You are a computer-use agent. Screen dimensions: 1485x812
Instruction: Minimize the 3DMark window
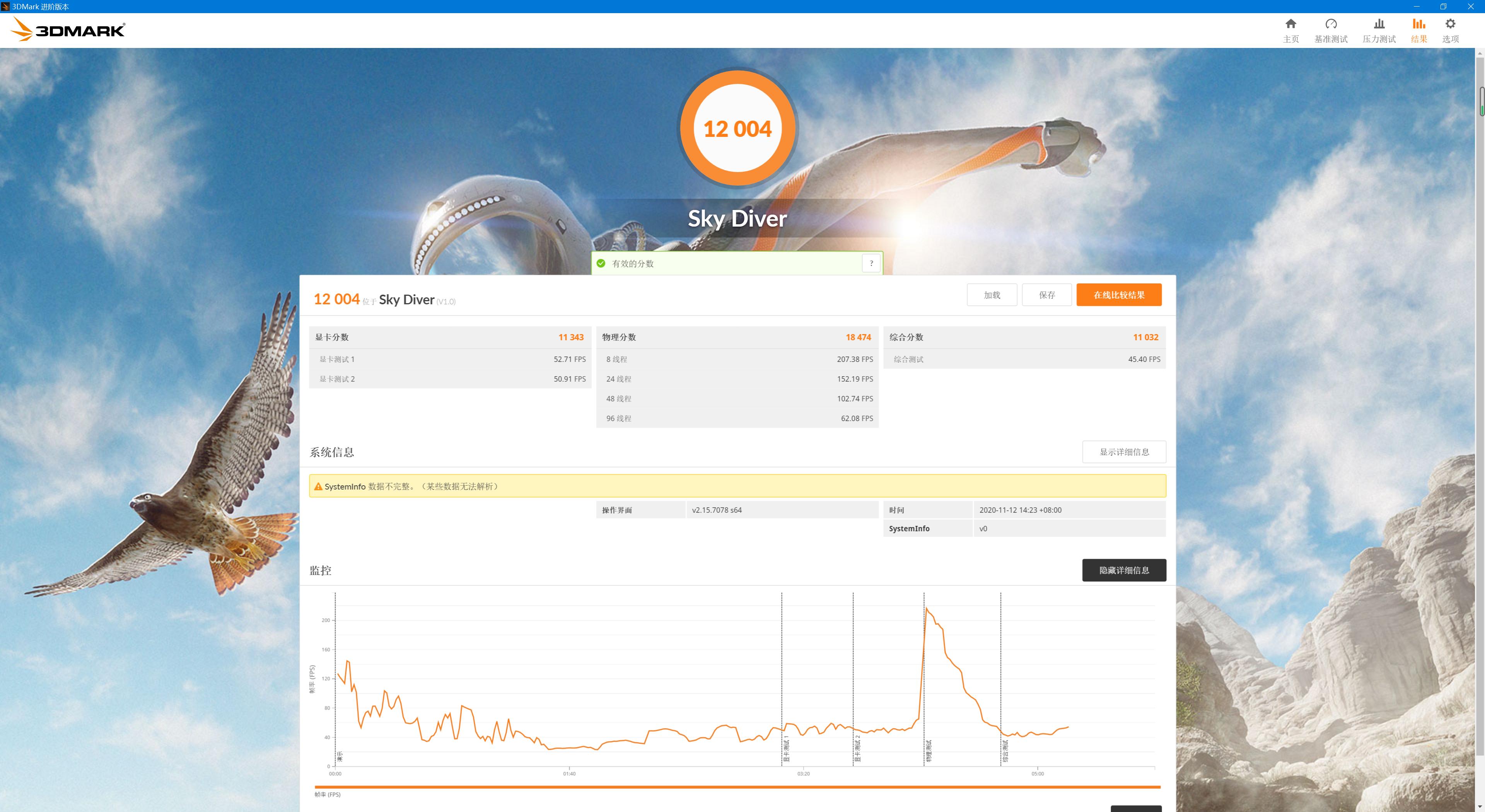(x=1417, y=6)
